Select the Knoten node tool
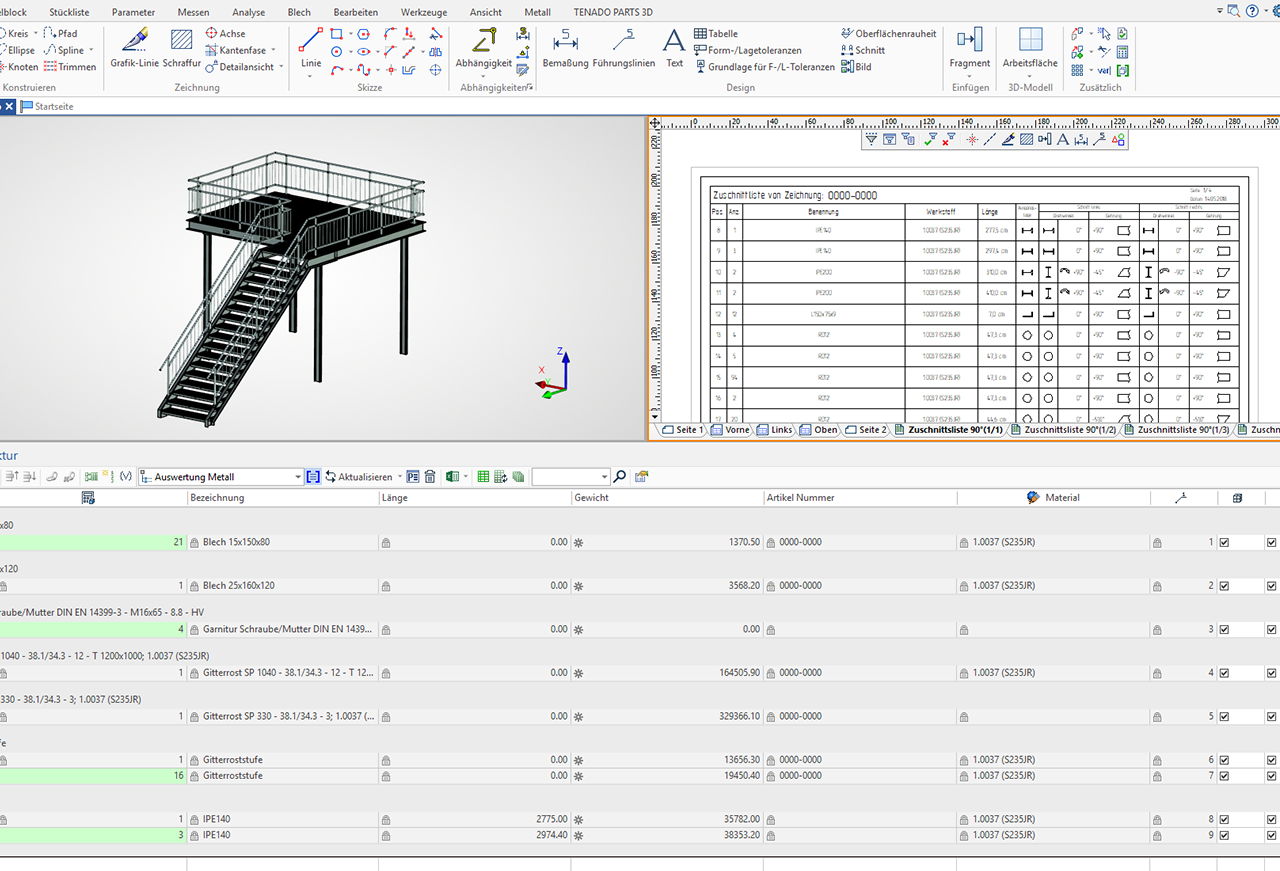 tap(18, 67)
